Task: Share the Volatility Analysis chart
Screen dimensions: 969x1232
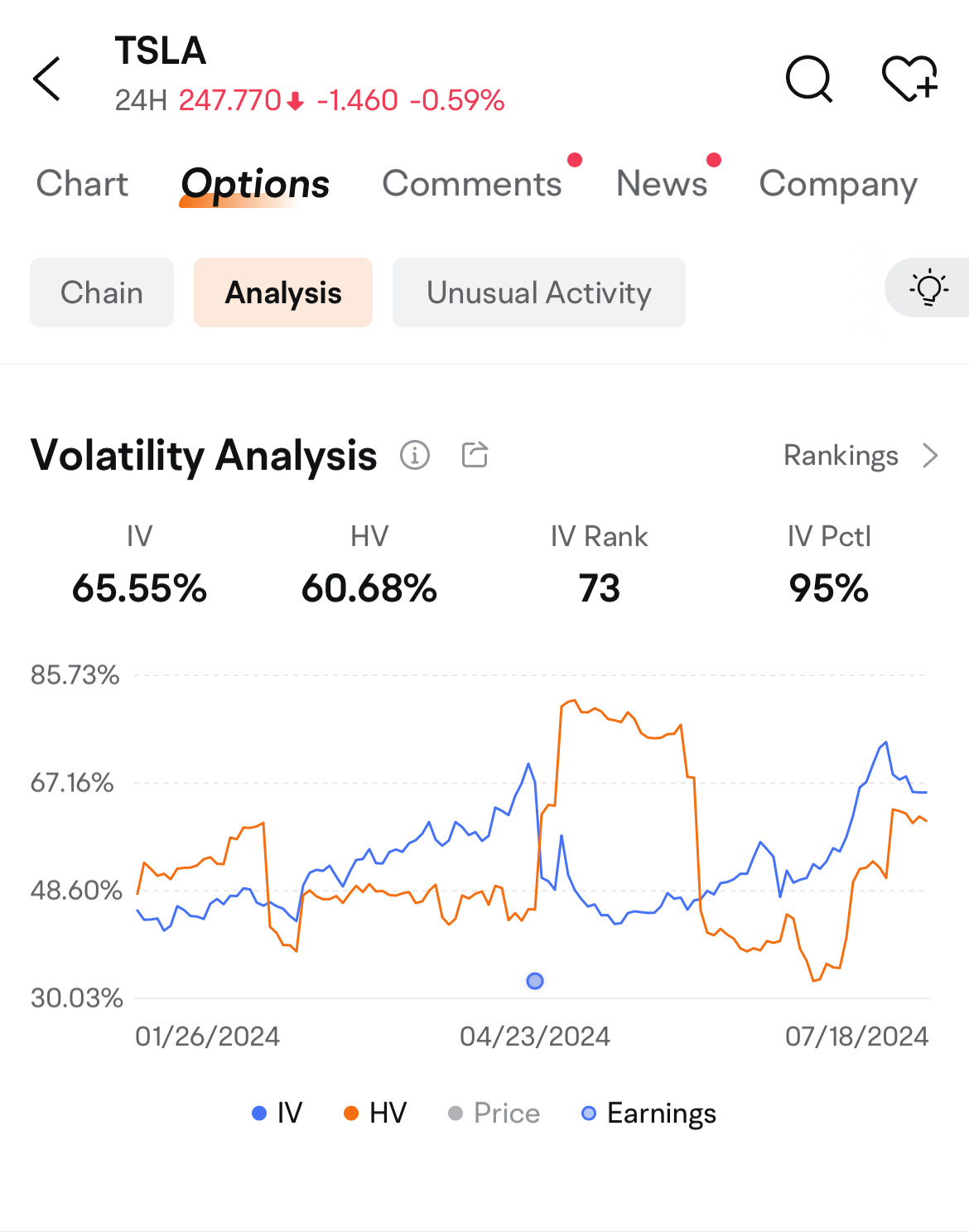Action: click(x=475, y=454)
